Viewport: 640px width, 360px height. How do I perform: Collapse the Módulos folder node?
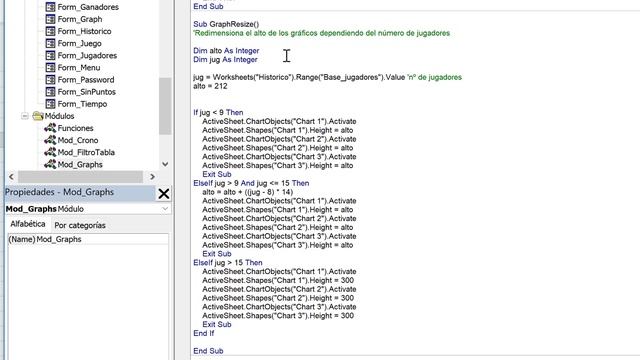click(25, 116)
